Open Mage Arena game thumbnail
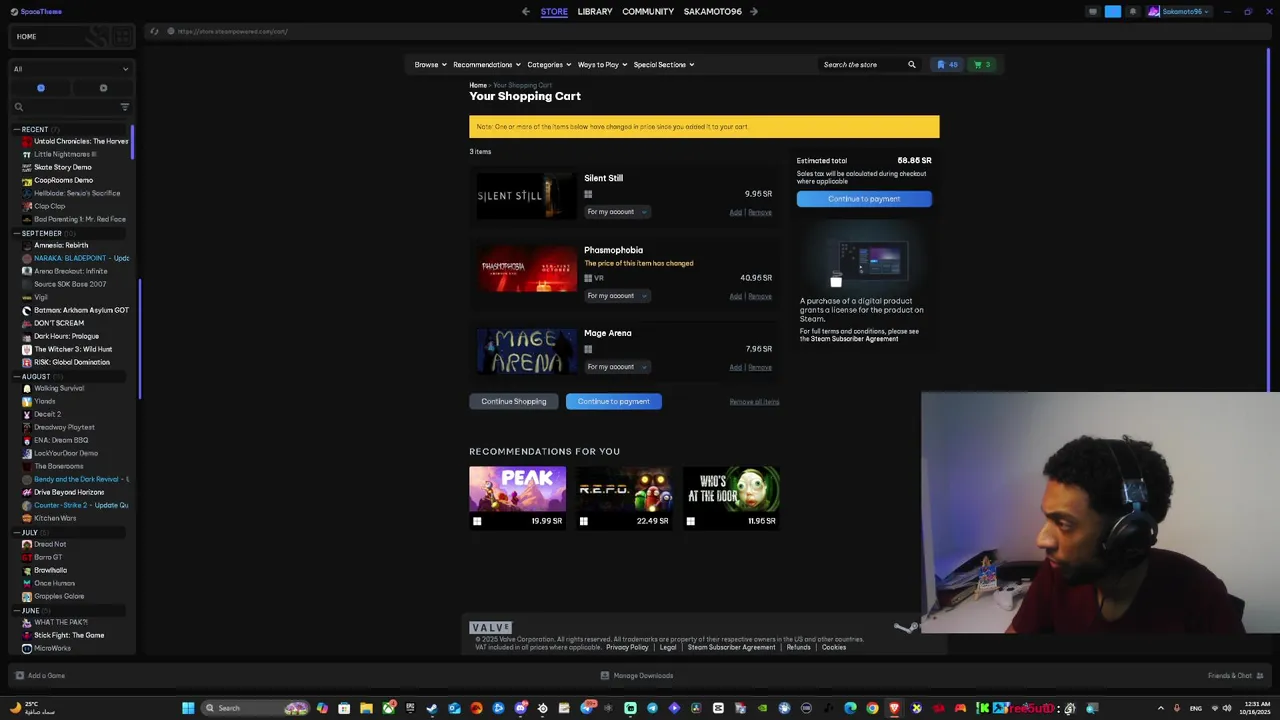 point(527,351)
